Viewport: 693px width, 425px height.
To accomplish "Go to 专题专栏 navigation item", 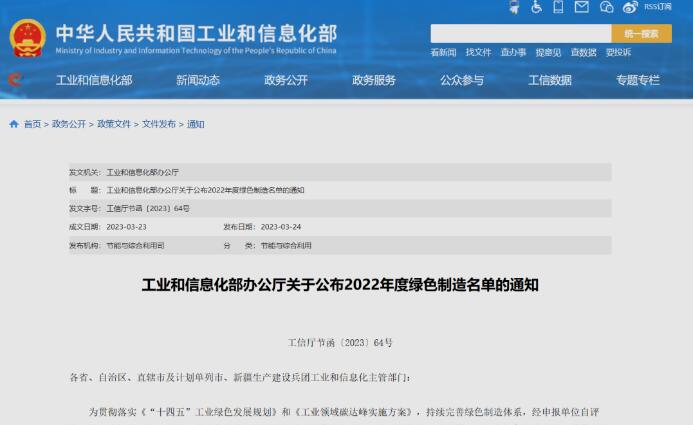I will [638, 81].
